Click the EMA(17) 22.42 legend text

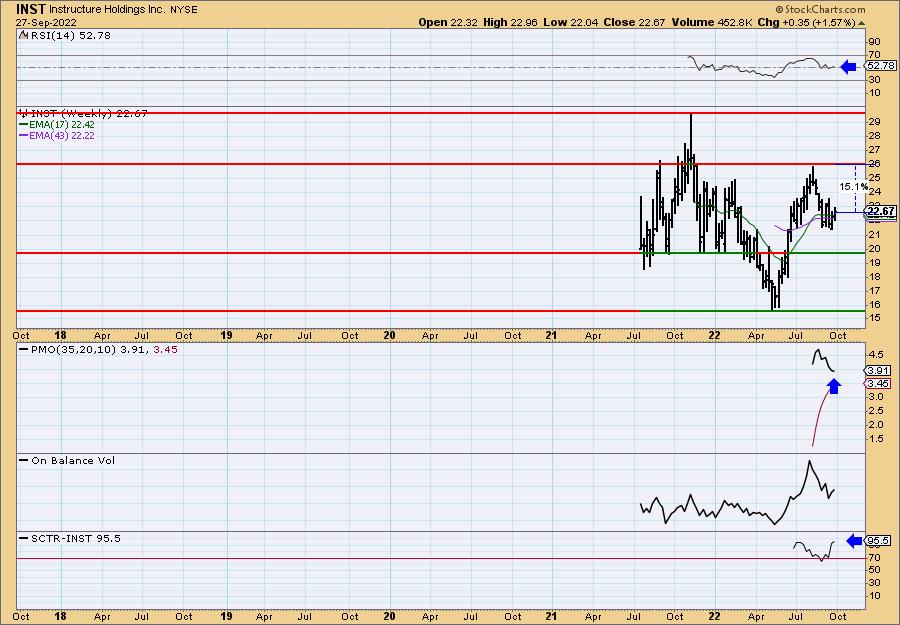point(62,125)
